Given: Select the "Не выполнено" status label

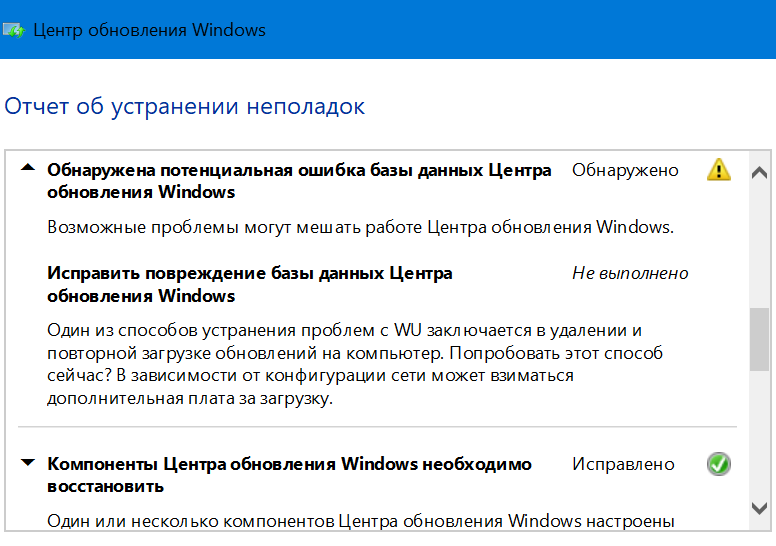Looking at the screenshot, I should pyautogui.click(x=630, y=273).
